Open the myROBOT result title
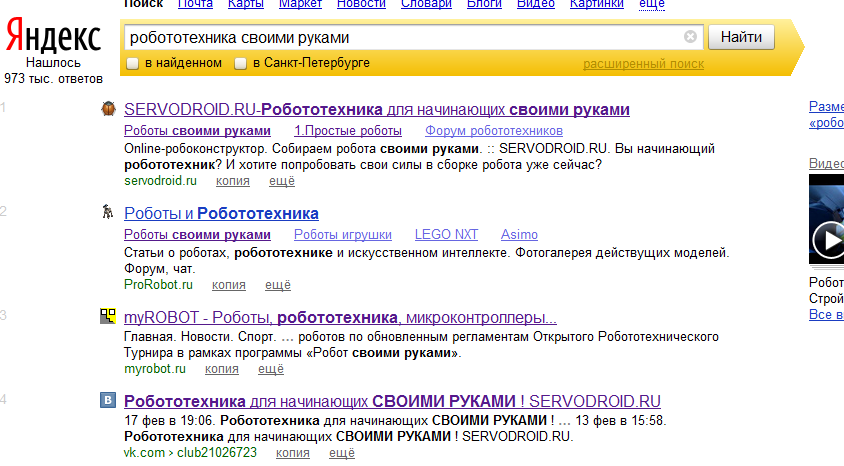844x466 pixels. 340,317
